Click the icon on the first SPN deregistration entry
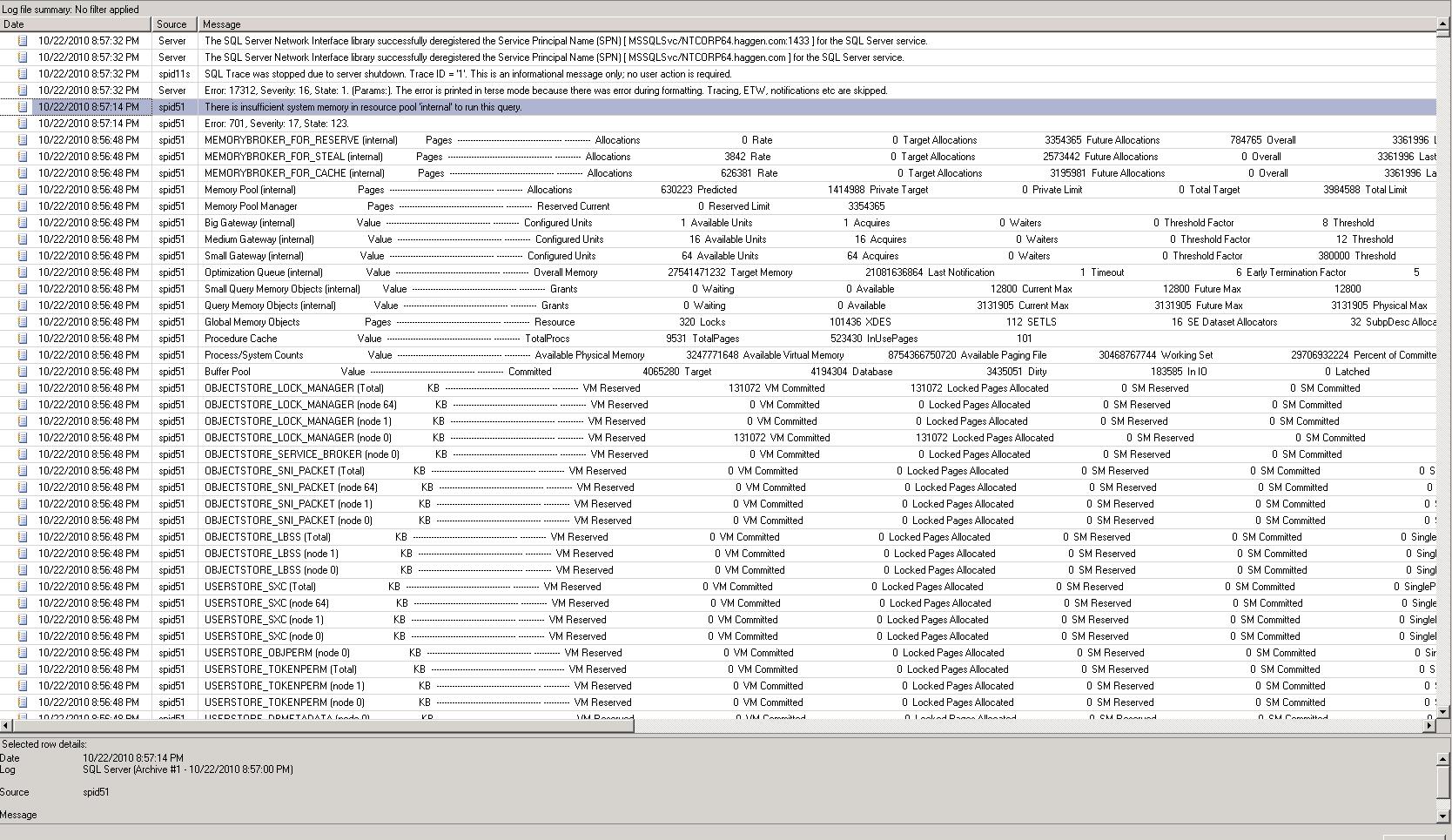Image resolution: width=1452 pixels, height=840 pixels. click(x=23, y=40)
